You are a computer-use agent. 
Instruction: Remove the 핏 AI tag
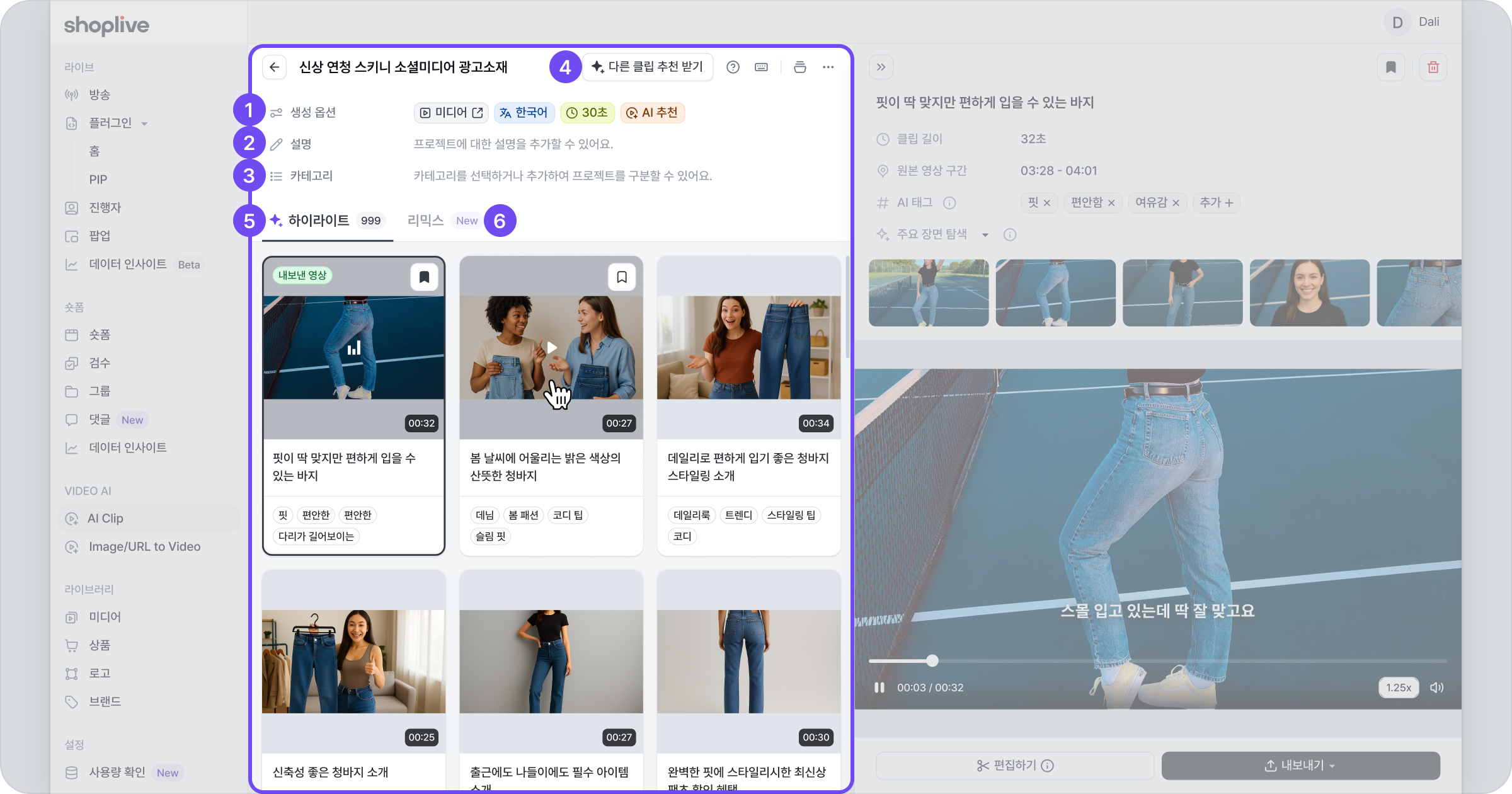point(1046,203)
